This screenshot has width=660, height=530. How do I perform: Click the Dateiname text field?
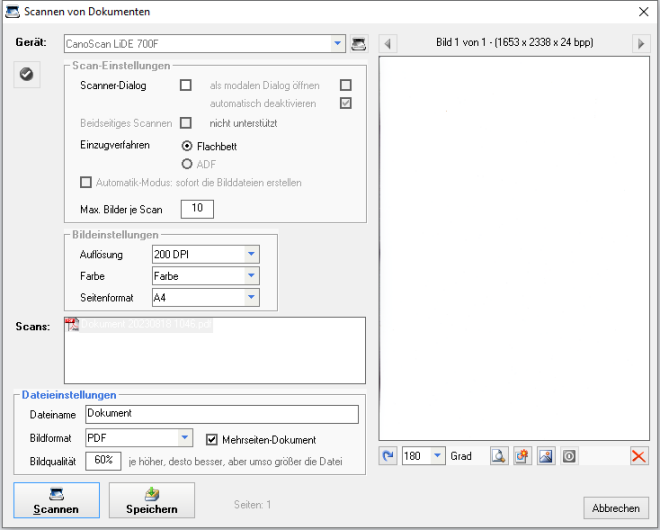click(x=220, y=414)
